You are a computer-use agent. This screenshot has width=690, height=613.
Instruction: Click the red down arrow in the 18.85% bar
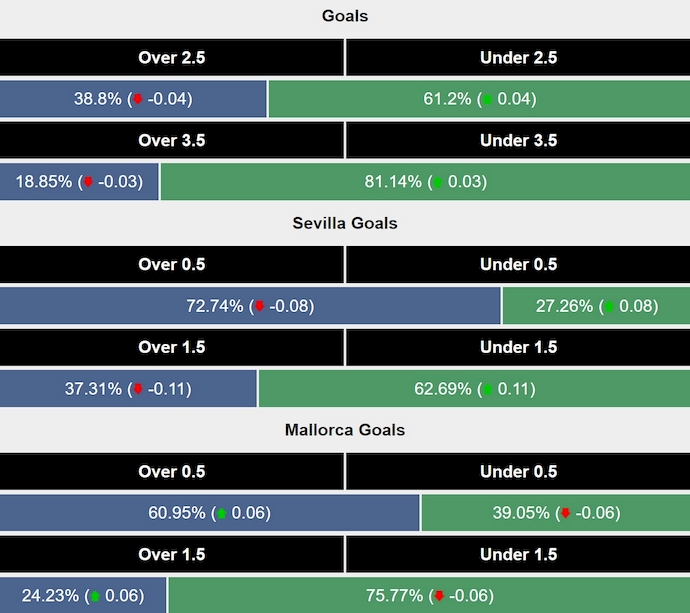coord(88,182)
